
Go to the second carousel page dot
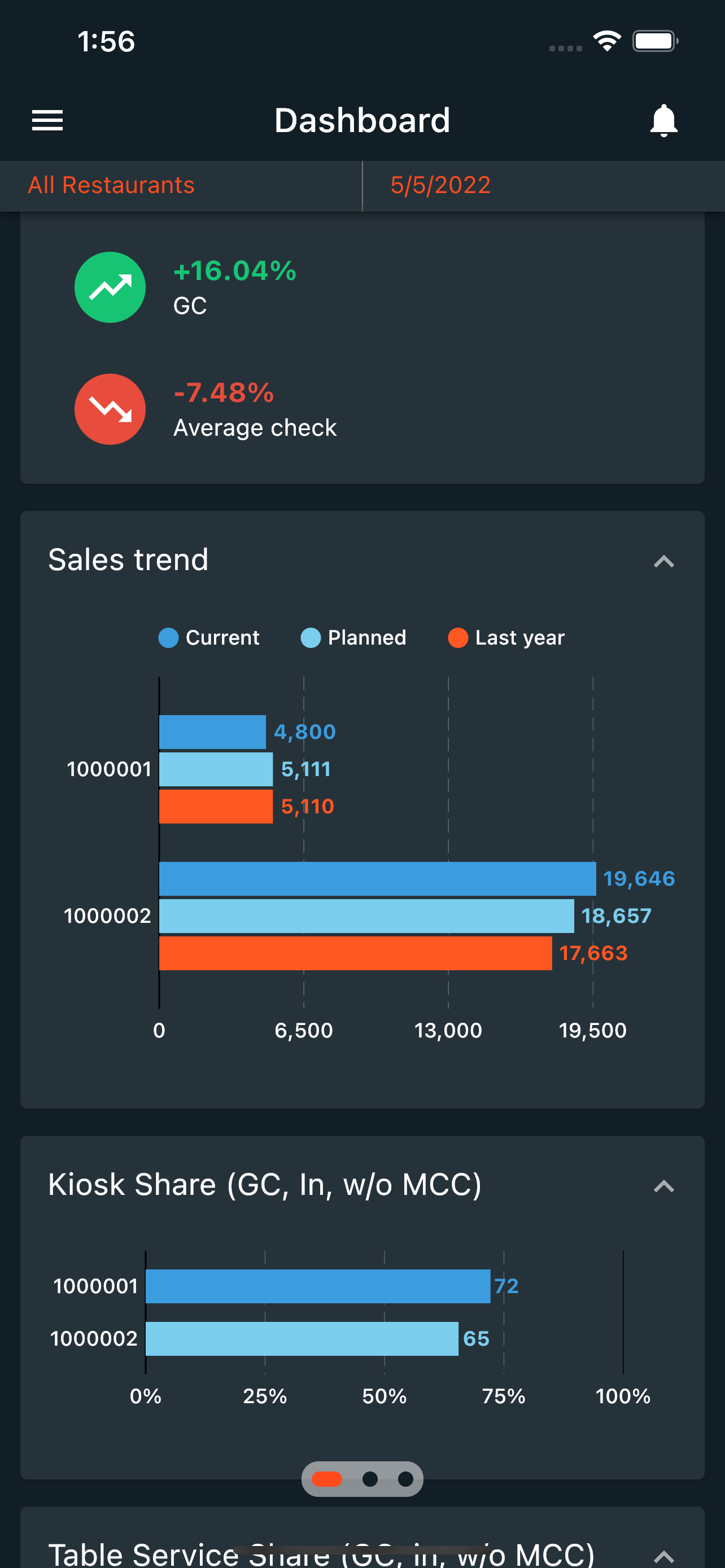click(x=370, y=1479)
